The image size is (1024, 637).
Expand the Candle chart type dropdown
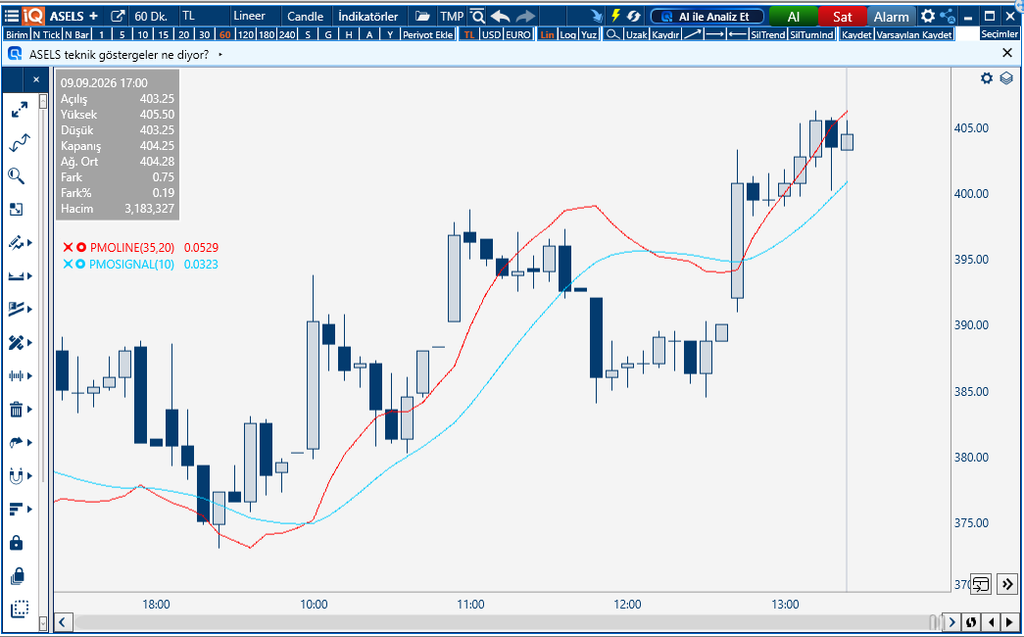pos(305,16)
